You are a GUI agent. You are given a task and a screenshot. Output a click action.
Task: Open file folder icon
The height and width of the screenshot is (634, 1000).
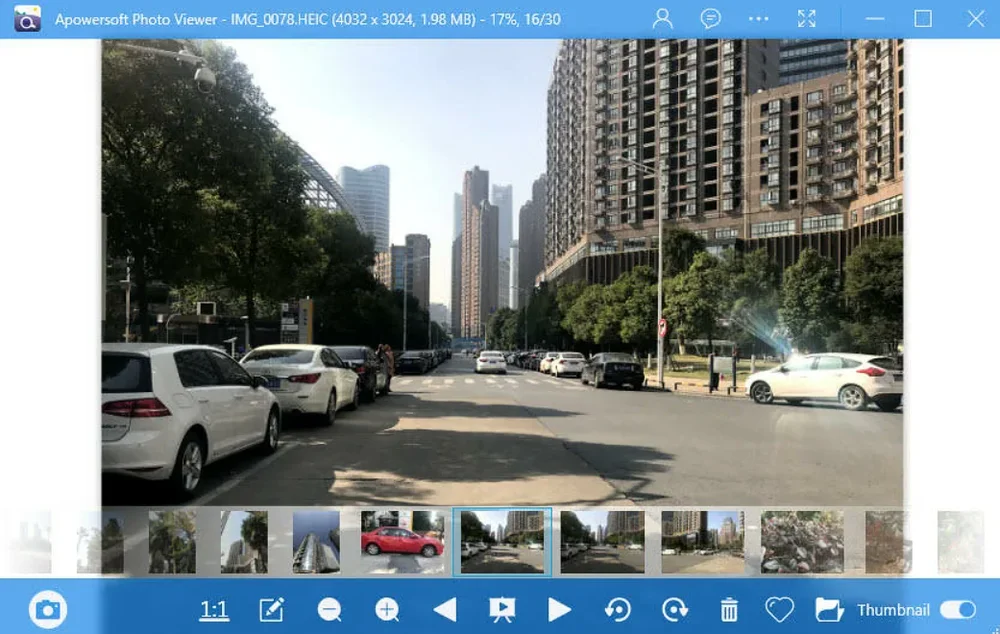829,610
